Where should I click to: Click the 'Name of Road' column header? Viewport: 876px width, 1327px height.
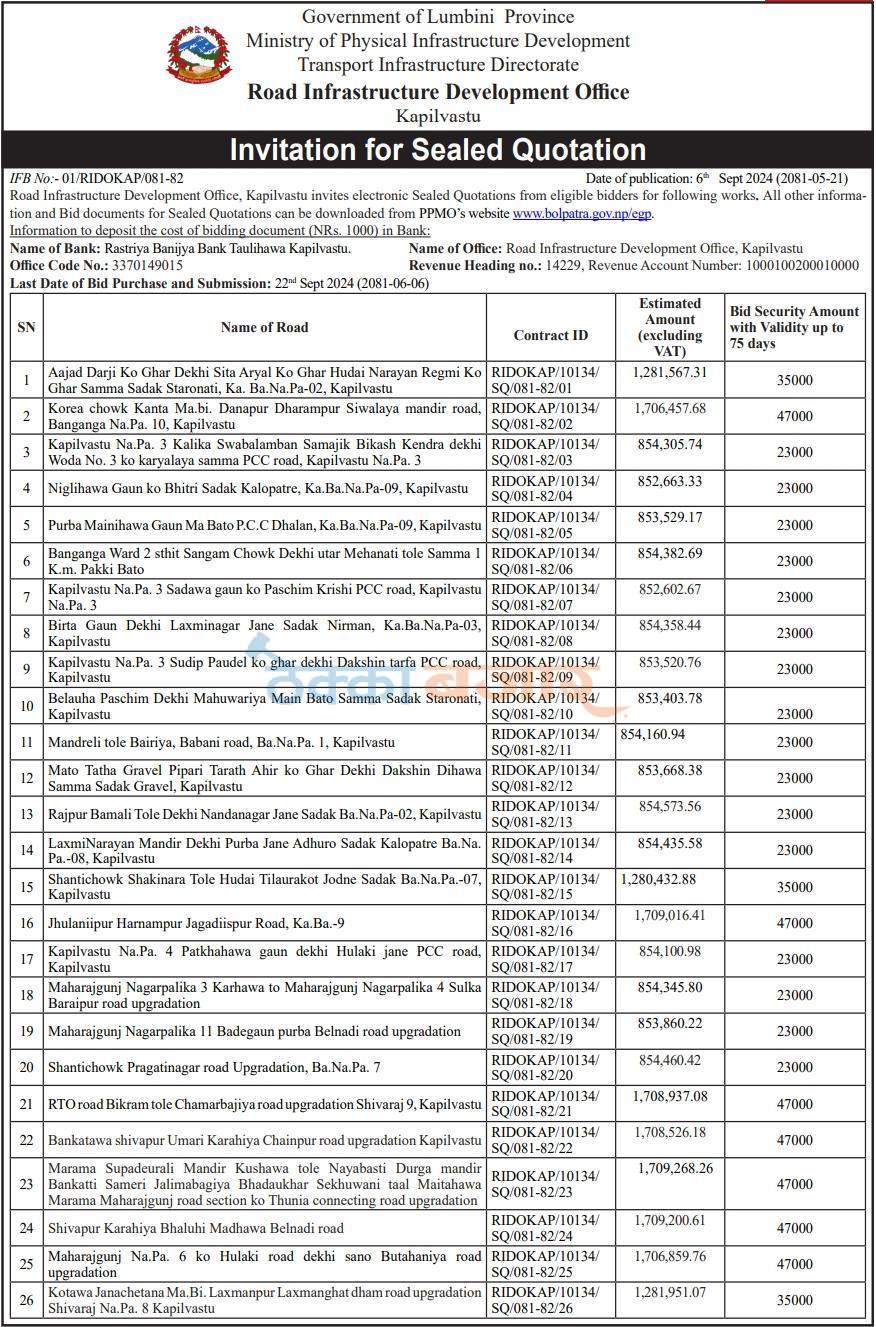(x=264, y=327)
